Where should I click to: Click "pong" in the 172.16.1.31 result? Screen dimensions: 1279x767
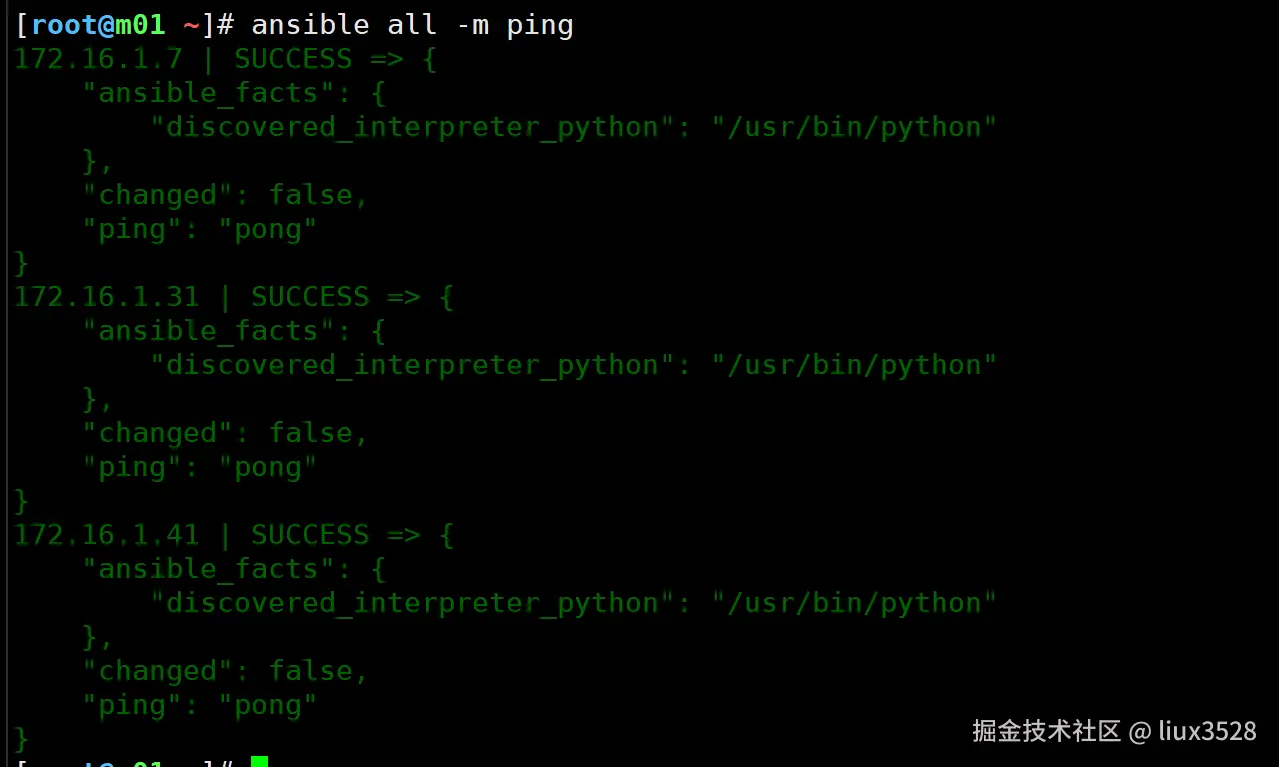tap(268, 467)
